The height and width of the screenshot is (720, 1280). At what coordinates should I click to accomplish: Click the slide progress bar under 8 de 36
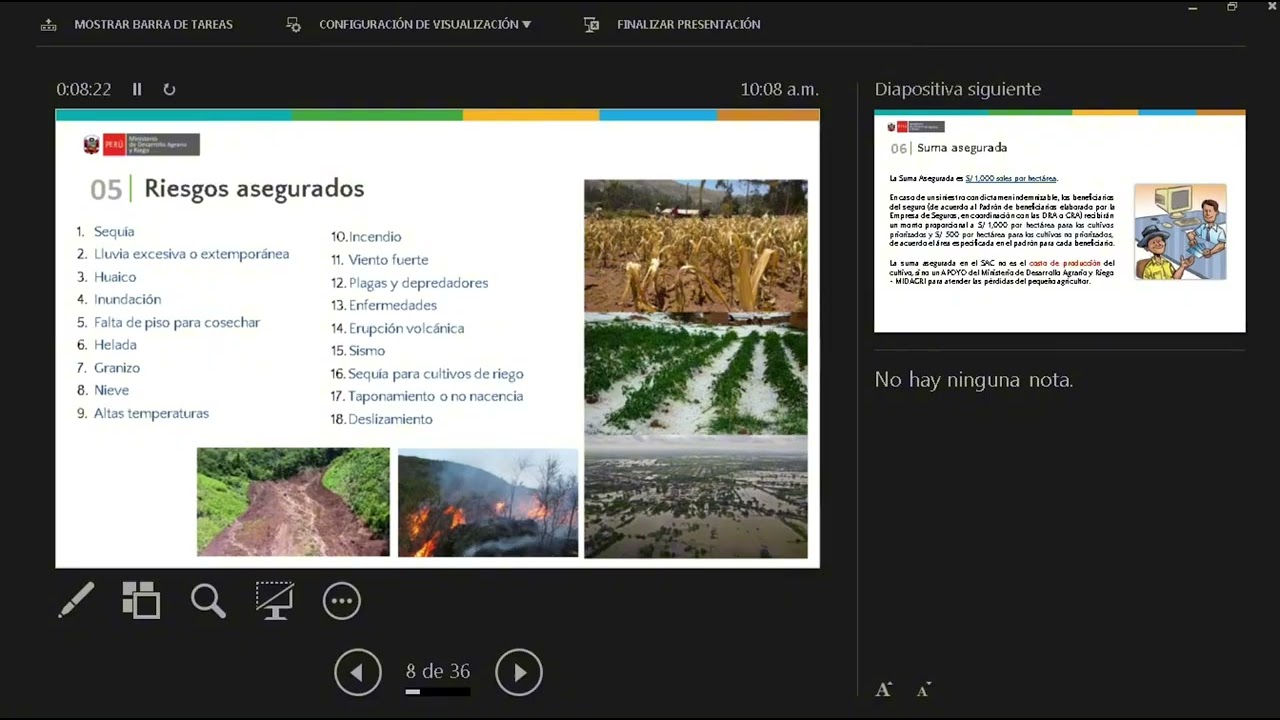click(x=437, y=691)
